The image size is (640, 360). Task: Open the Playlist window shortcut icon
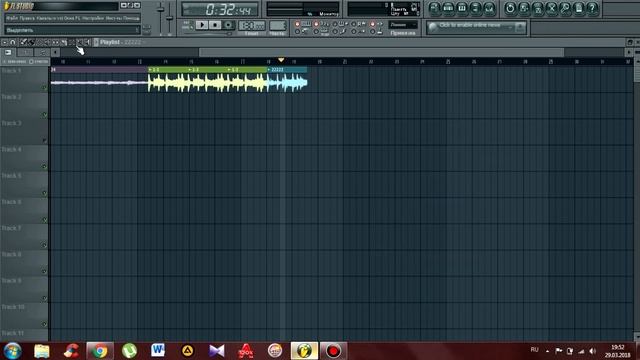(x=434, y=8)
